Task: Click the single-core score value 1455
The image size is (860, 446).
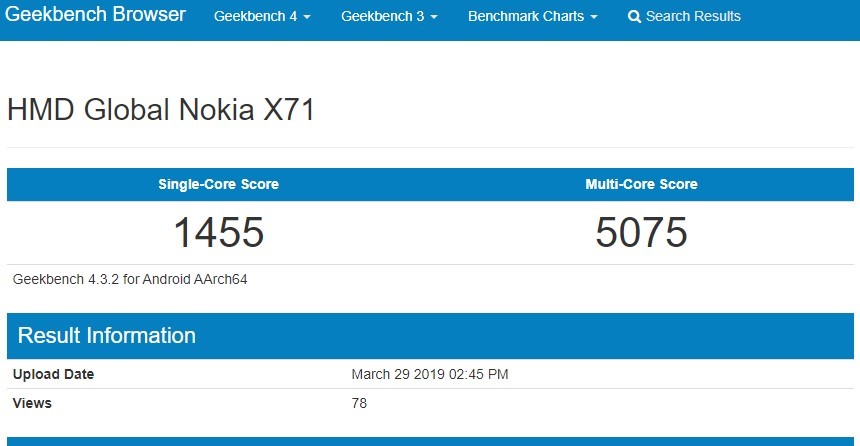Action: point(218,233)
